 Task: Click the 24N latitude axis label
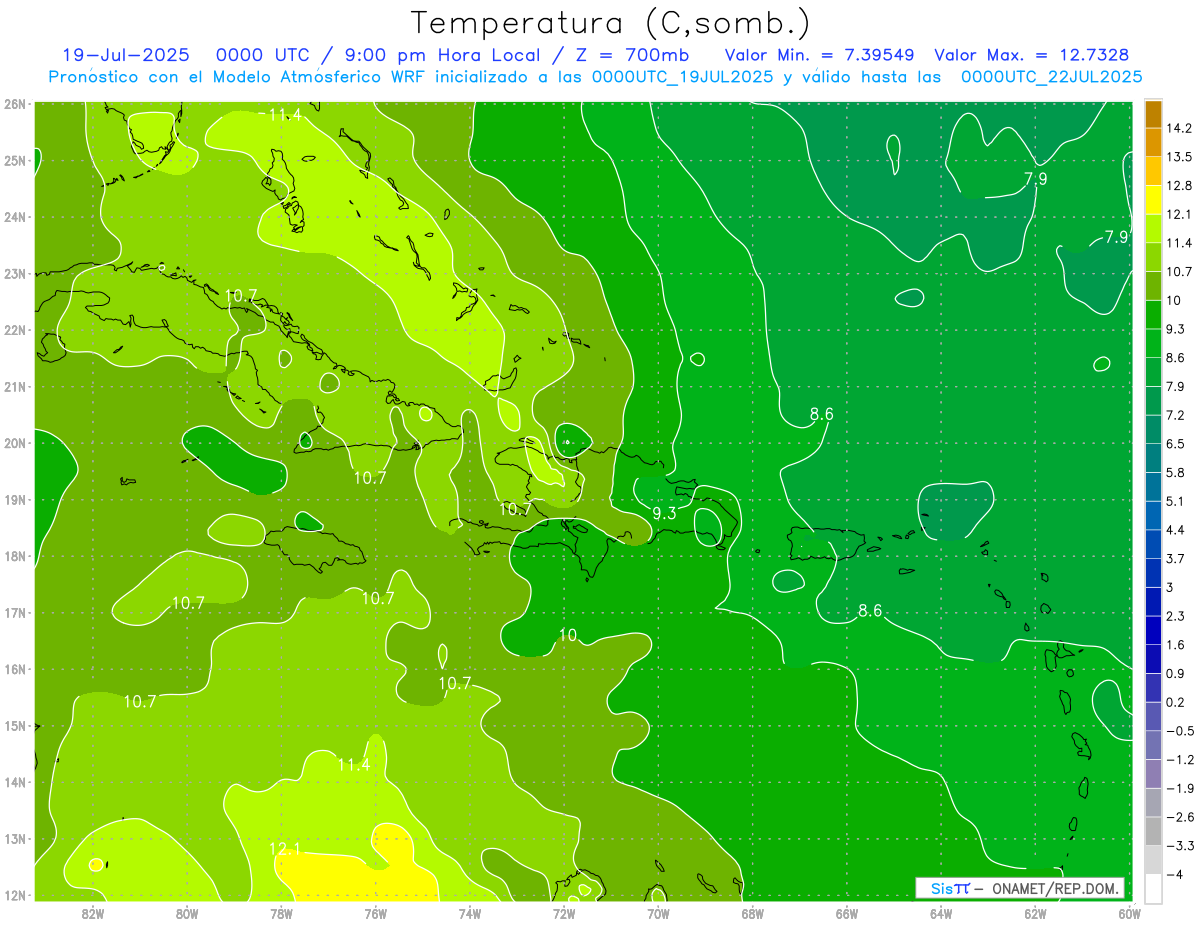(14, 217)
